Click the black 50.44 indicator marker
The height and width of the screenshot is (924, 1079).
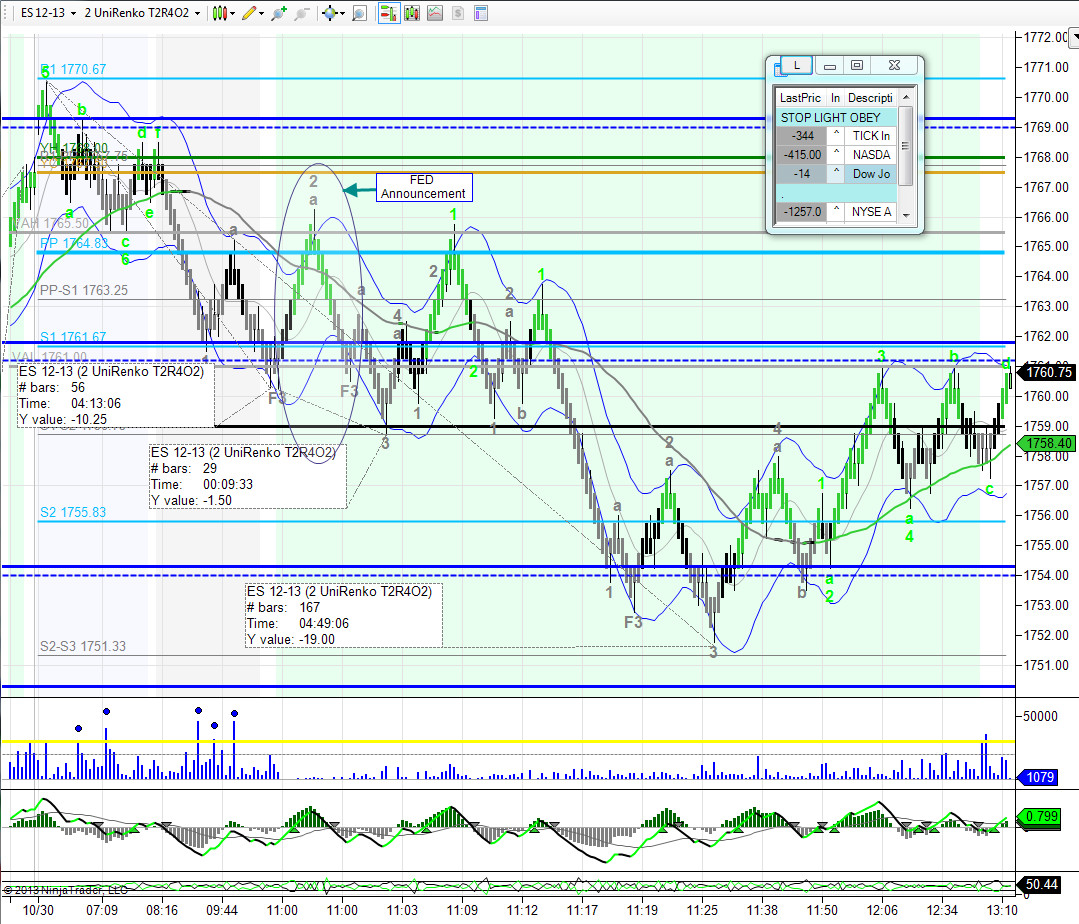[x=1040, y=884]
